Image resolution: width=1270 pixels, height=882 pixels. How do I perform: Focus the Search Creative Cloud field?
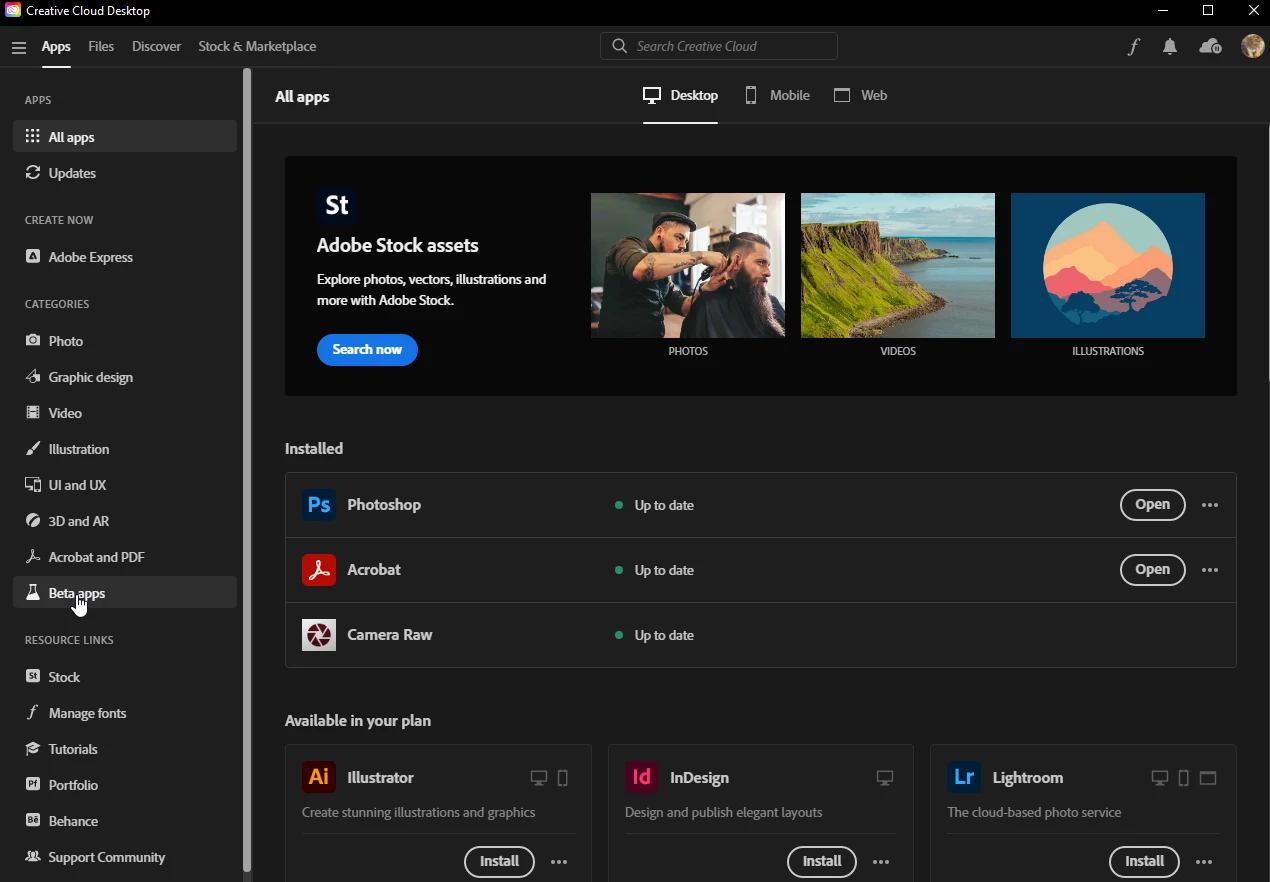(x=719, y=46)
